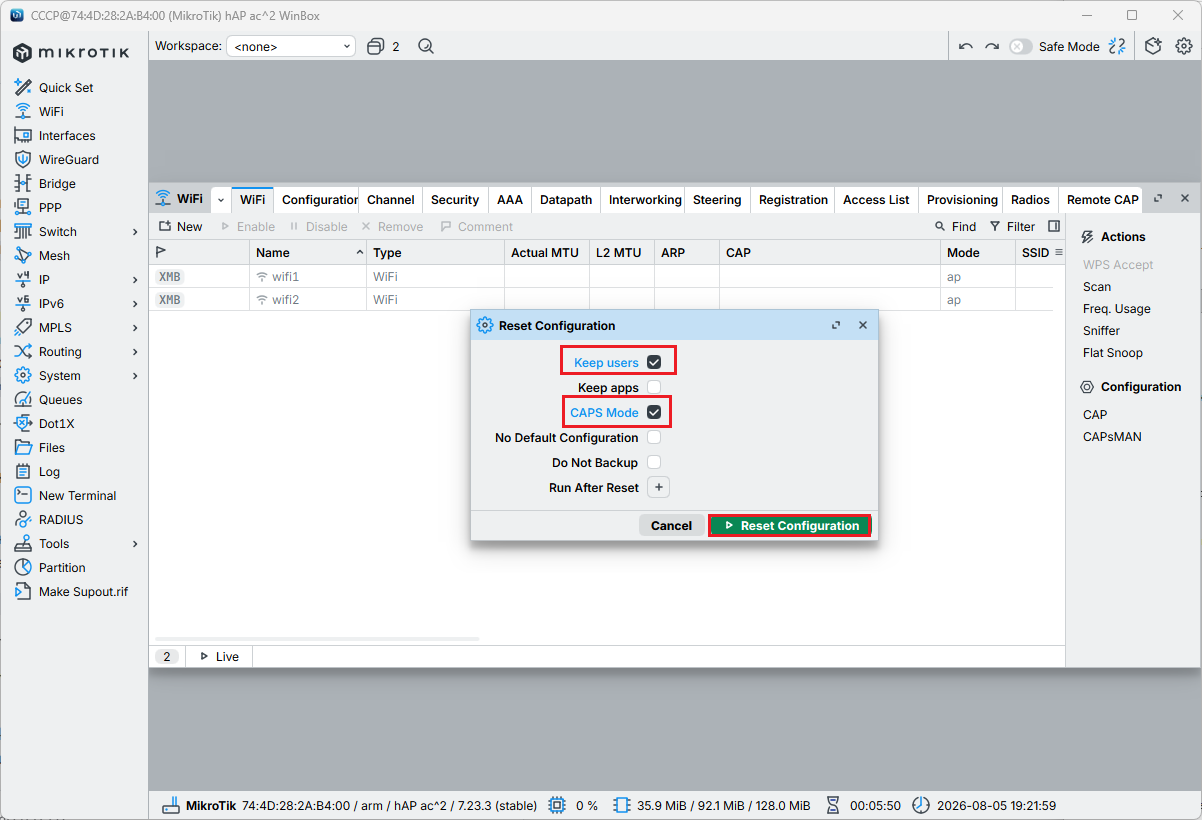The height and width of the screenshot is (820, 1202).
Task: Uncheck the Keep users checkbox
Action: (x=654, y=362)
